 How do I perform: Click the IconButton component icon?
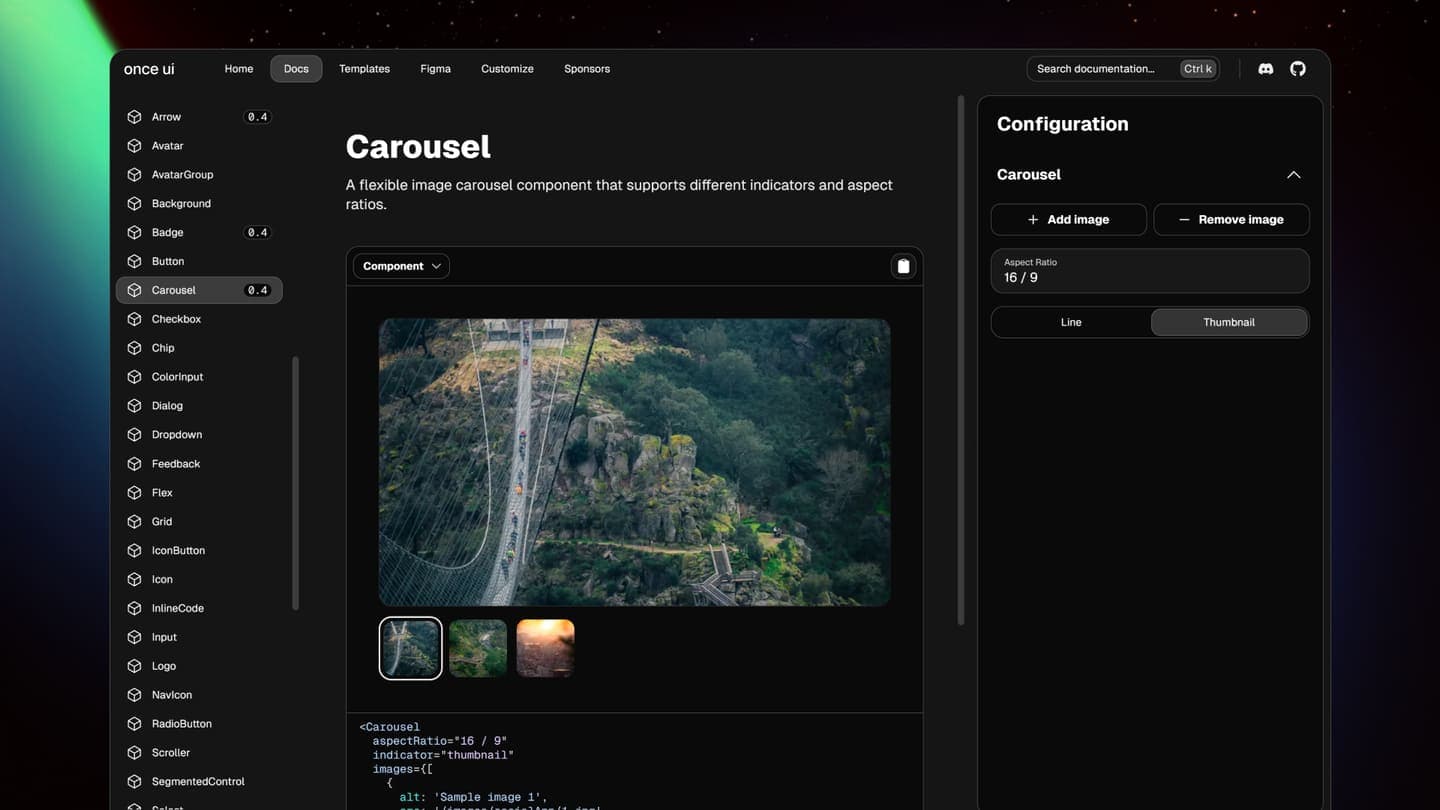click(134, 550)
